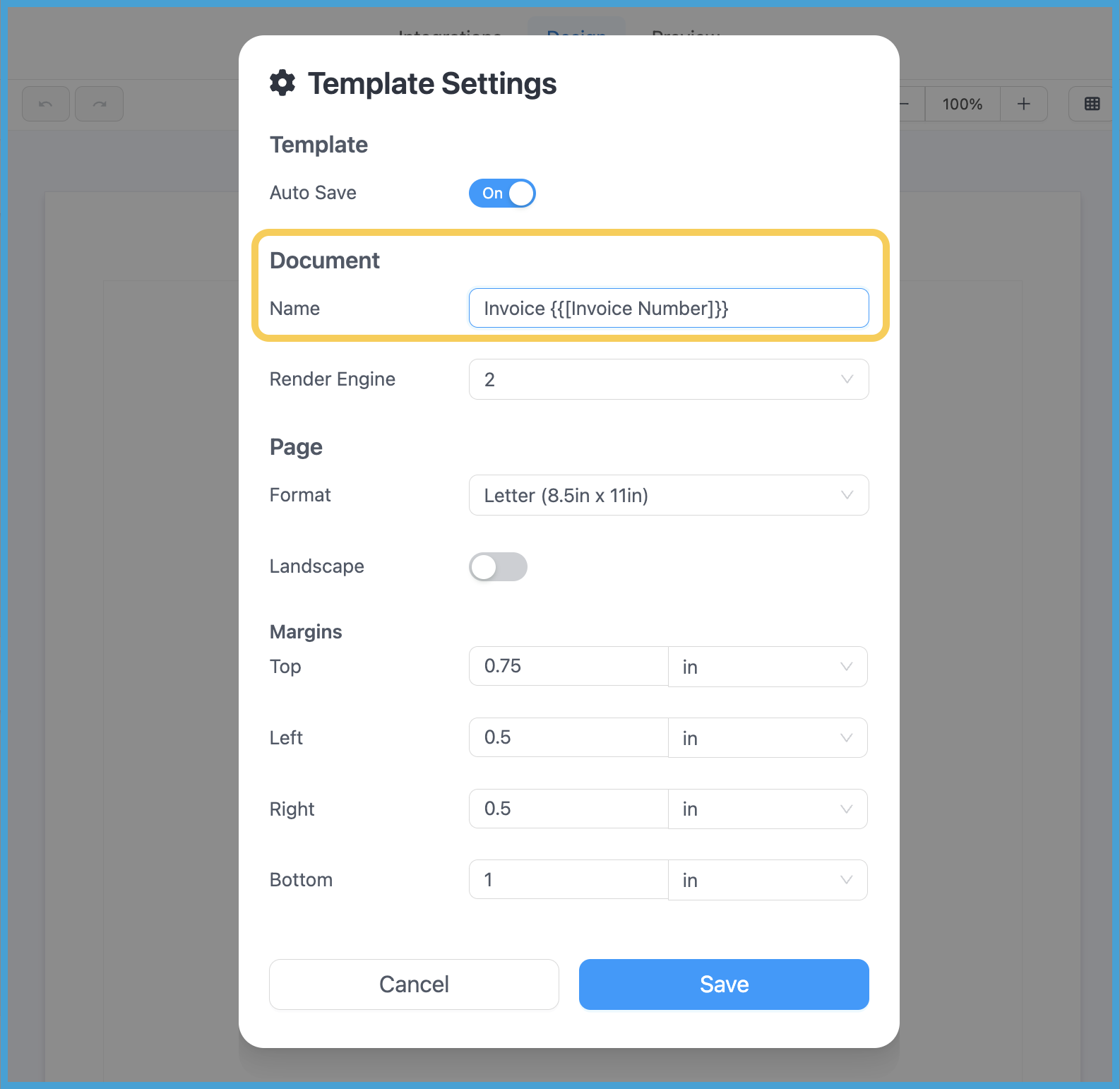Screen dimensions: 1120x1089
Task: Click the chevron arrow on Format field
Action: point(847,495)
